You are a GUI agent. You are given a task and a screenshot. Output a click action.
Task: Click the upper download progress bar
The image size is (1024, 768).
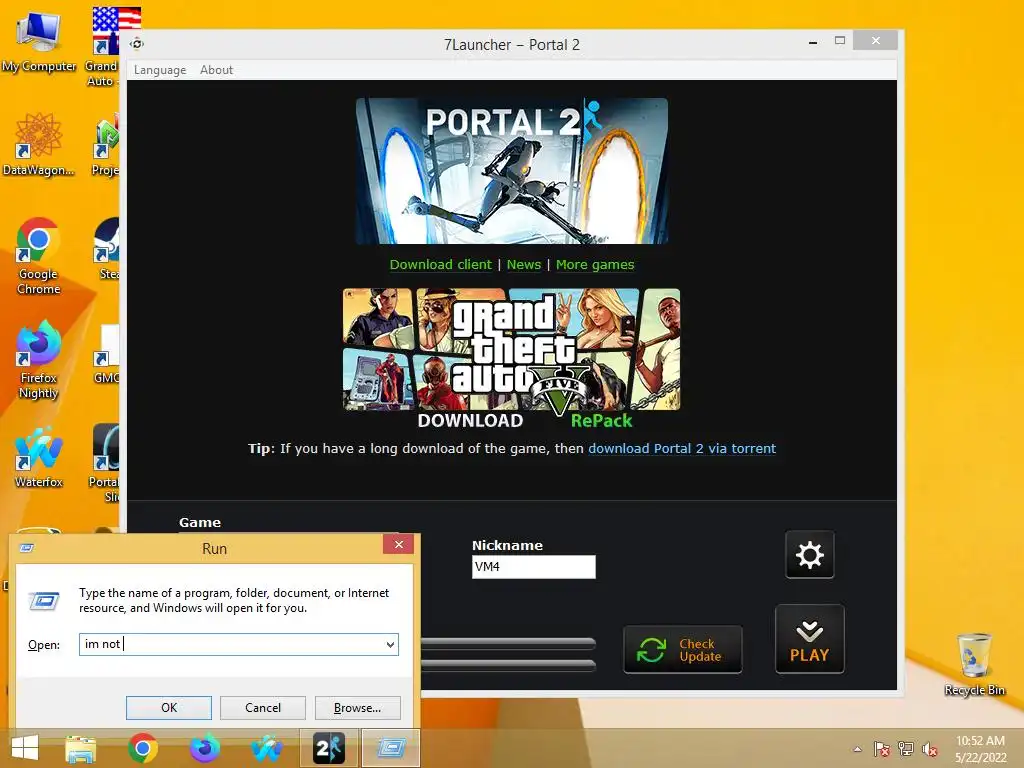(x=508, y=644)
